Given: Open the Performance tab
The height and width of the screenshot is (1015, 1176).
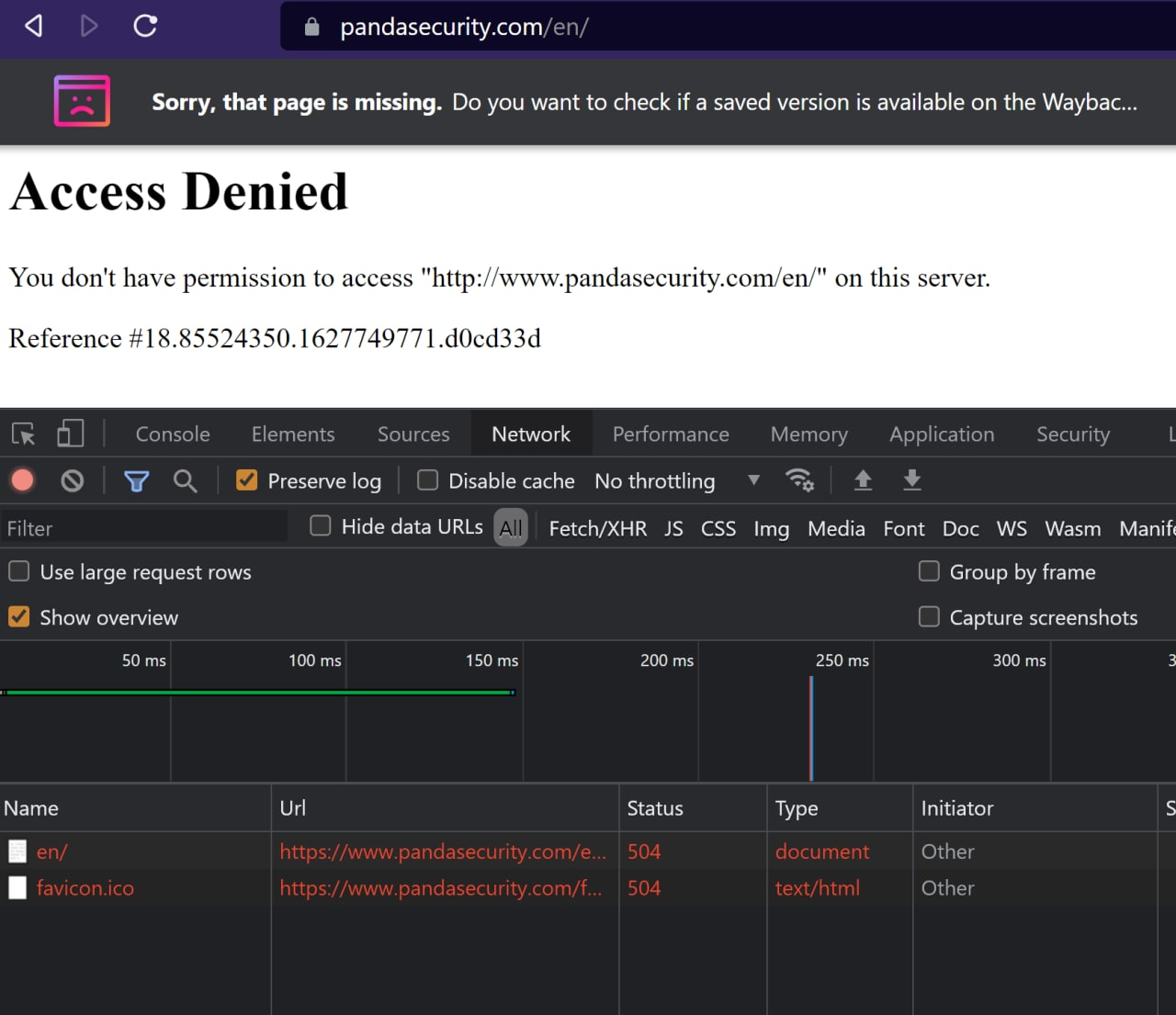Looking at the screenshot, I should (x=671, y=434).
